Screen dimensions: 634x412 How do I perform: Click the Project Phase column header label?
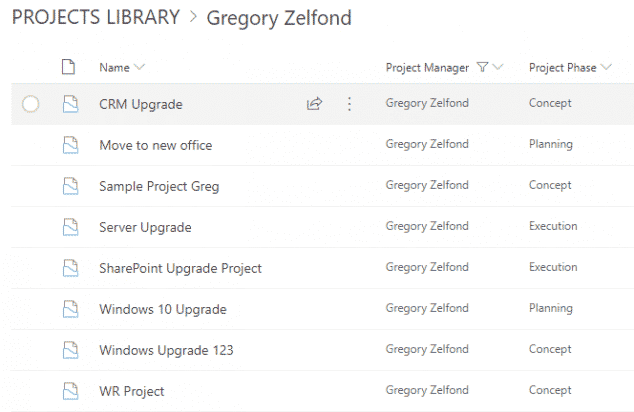point(561,67)
